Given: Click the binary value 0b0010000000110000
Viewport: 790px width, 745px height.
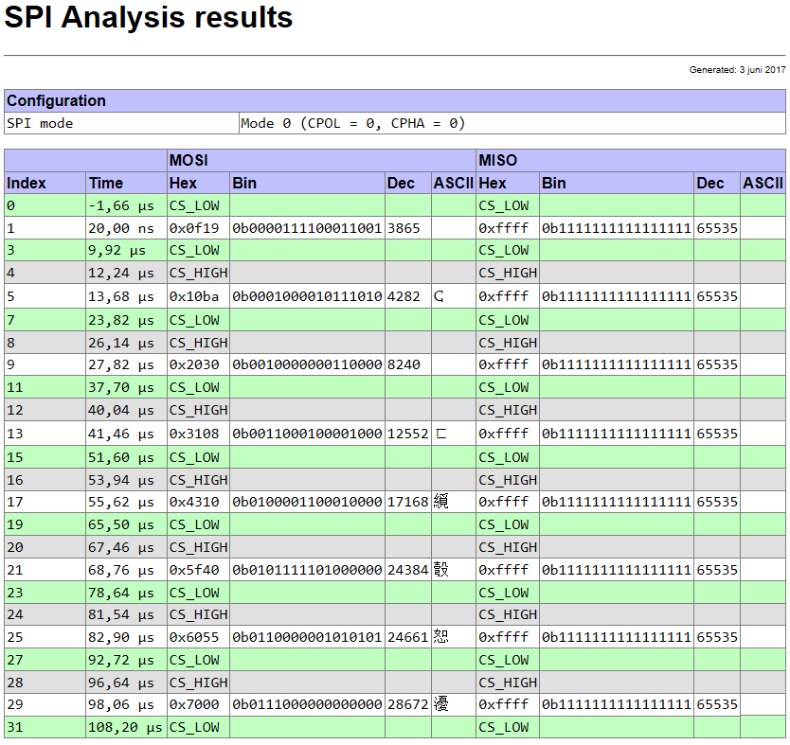Looking at the screenshot, I should coord(307,365).
